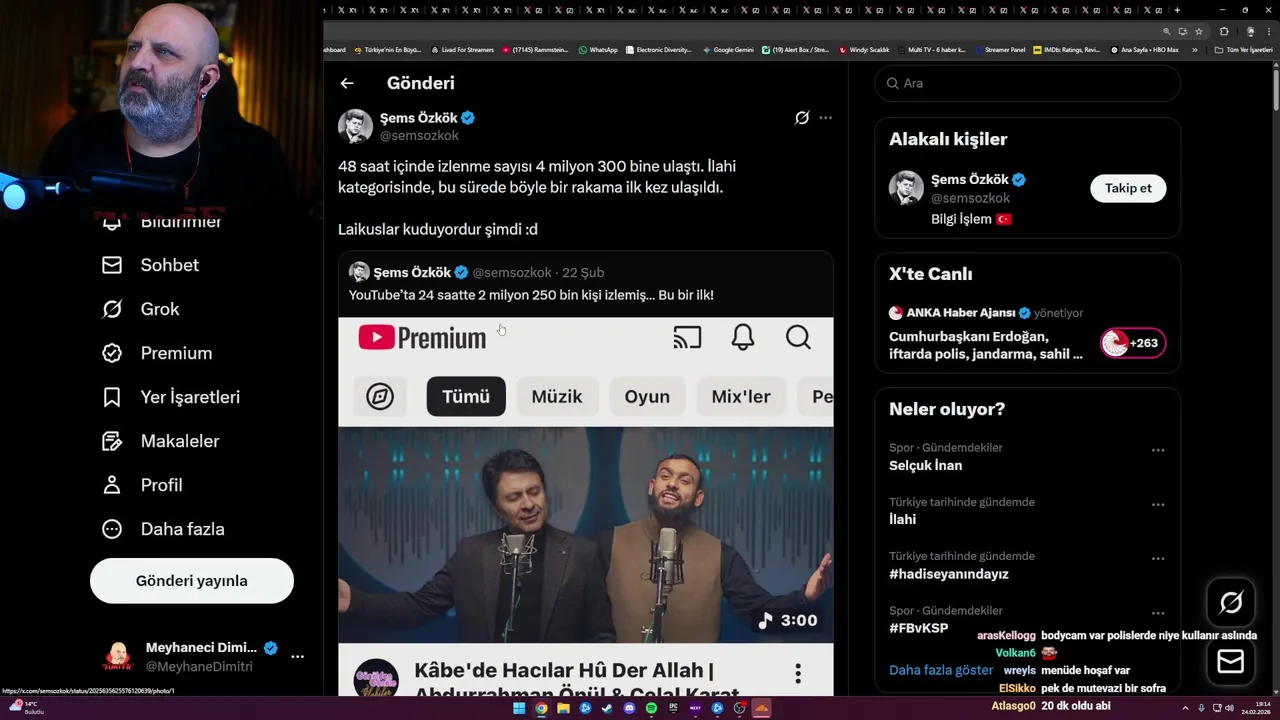Open a new browser tab with plus button
The image size is (1280, 720).
coord(1177,10)
